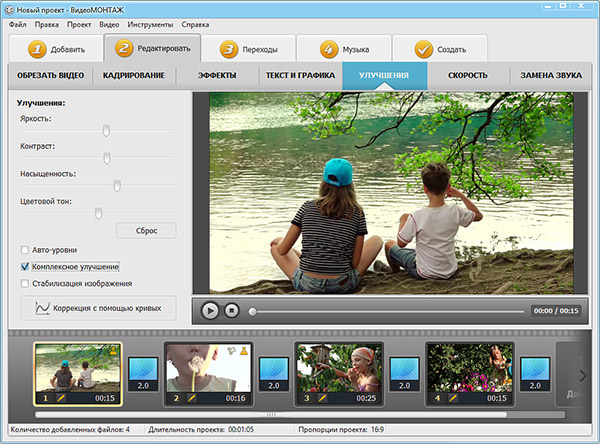Go to the Создать step tab

pos(440,49)
